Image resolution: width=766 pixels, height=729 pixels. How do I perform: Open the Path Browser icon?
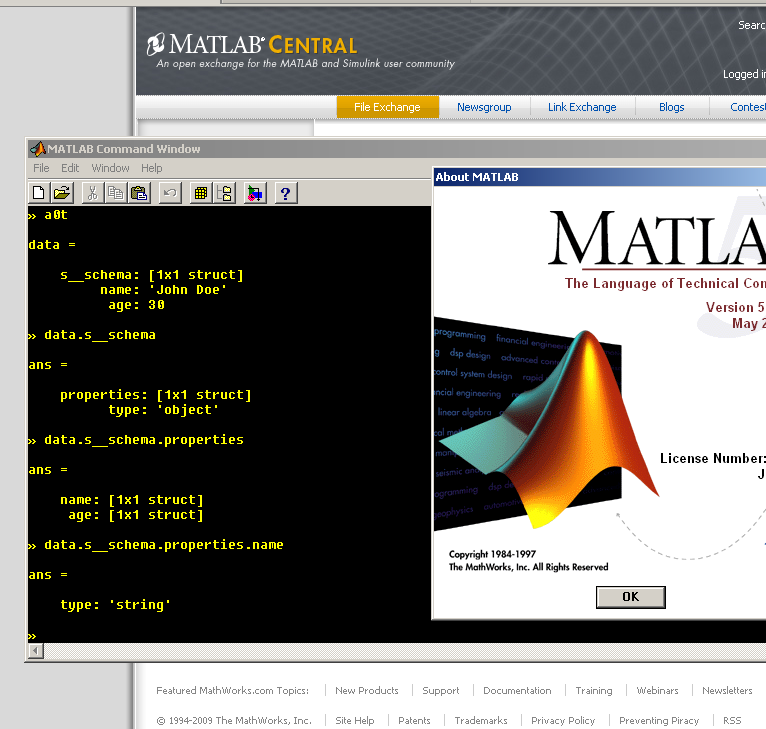(224, 193)
